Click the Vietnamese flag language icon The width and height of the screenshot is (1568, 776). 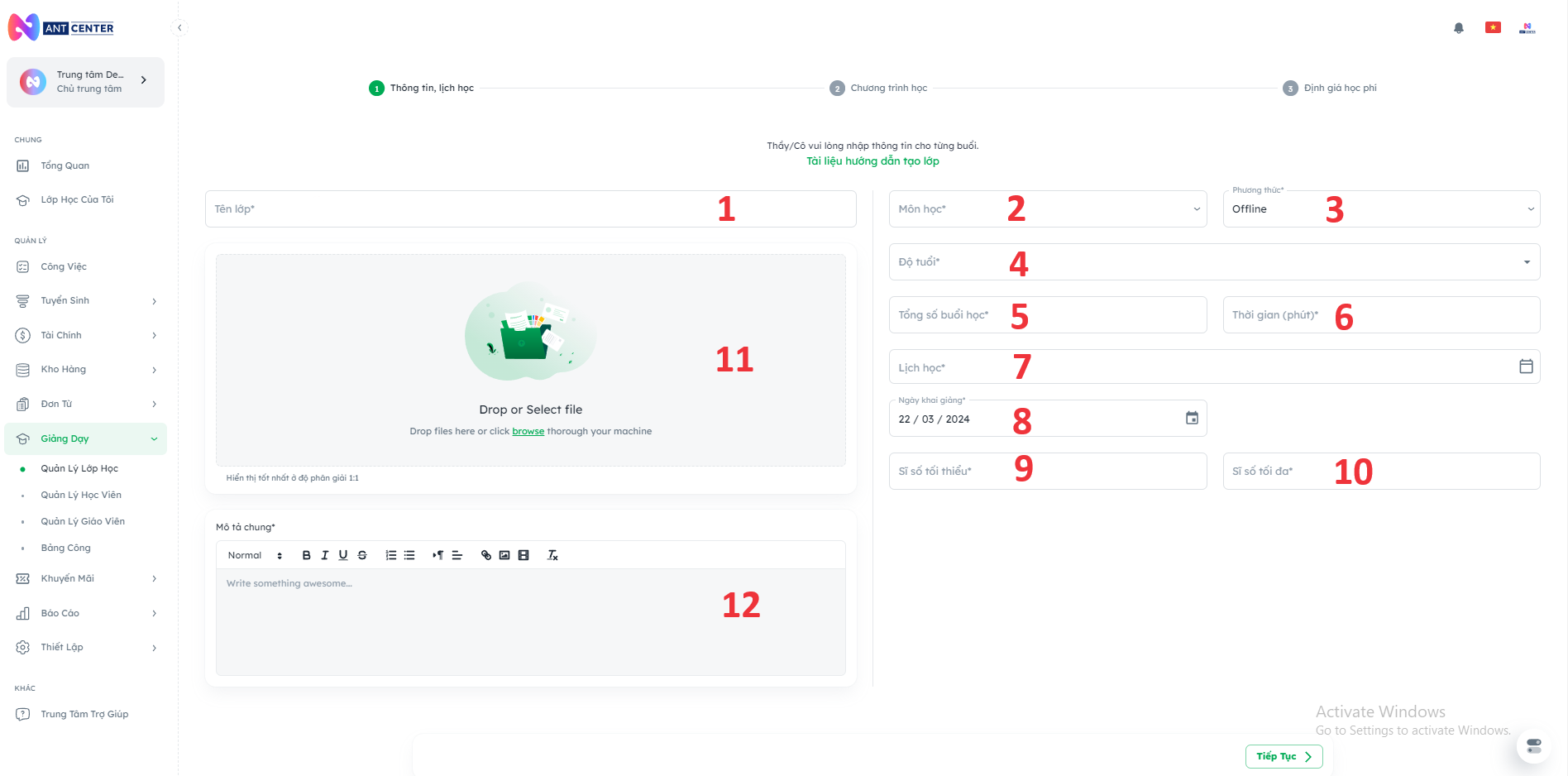tap(1493, 27)
